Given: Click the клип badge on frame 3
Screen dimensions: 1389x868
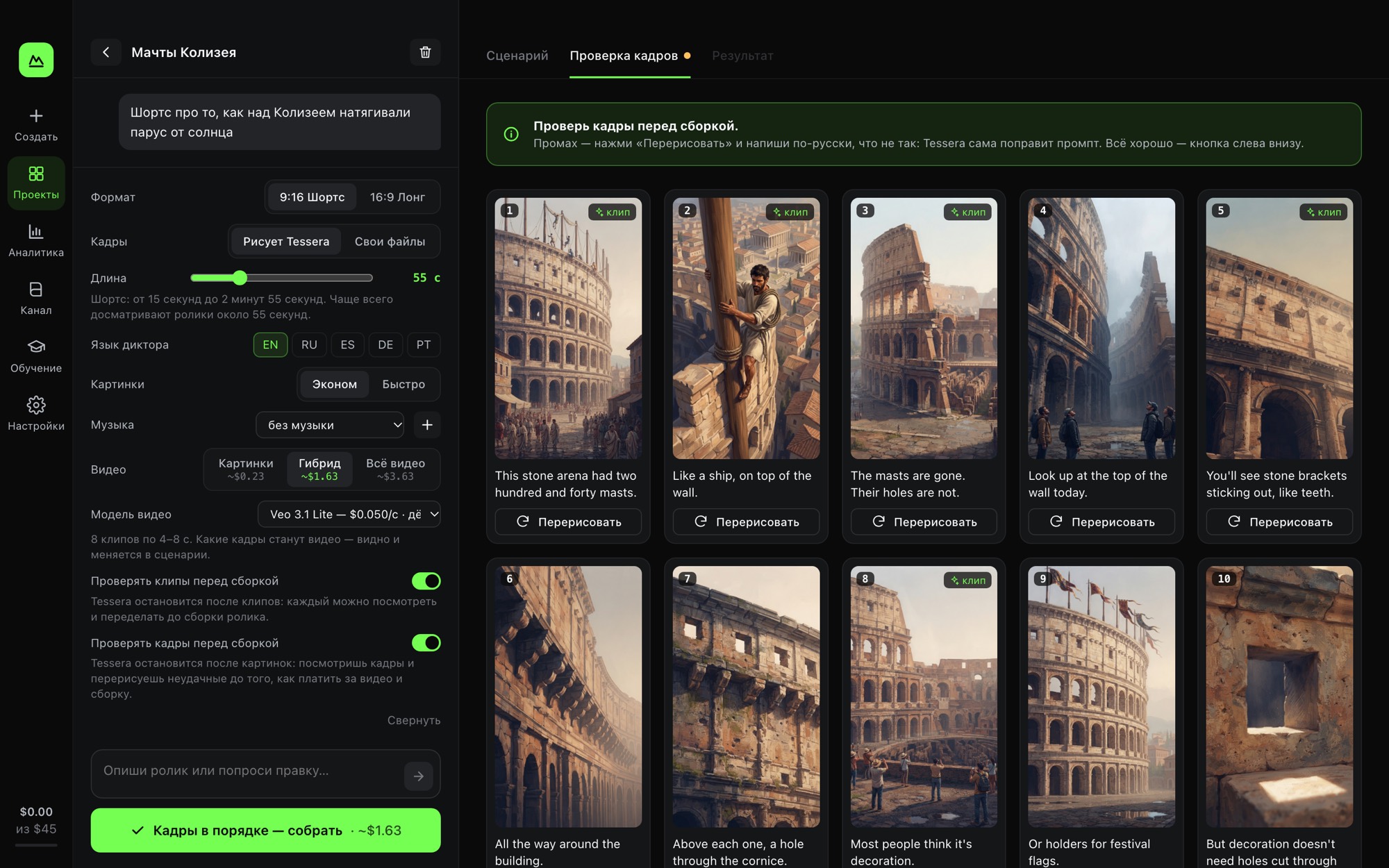Looking at the screenshot, I should pos(969,212).
